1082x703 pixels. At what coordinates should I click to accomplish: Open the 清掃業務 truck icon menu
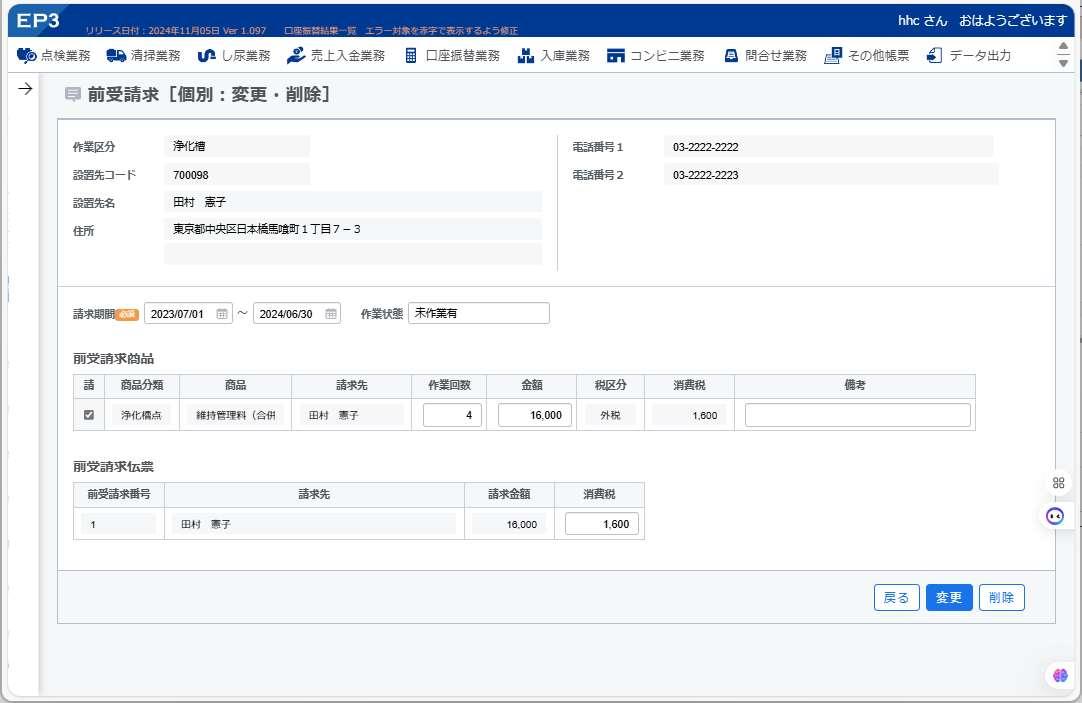pyautogui.click(x=116, y=55)
